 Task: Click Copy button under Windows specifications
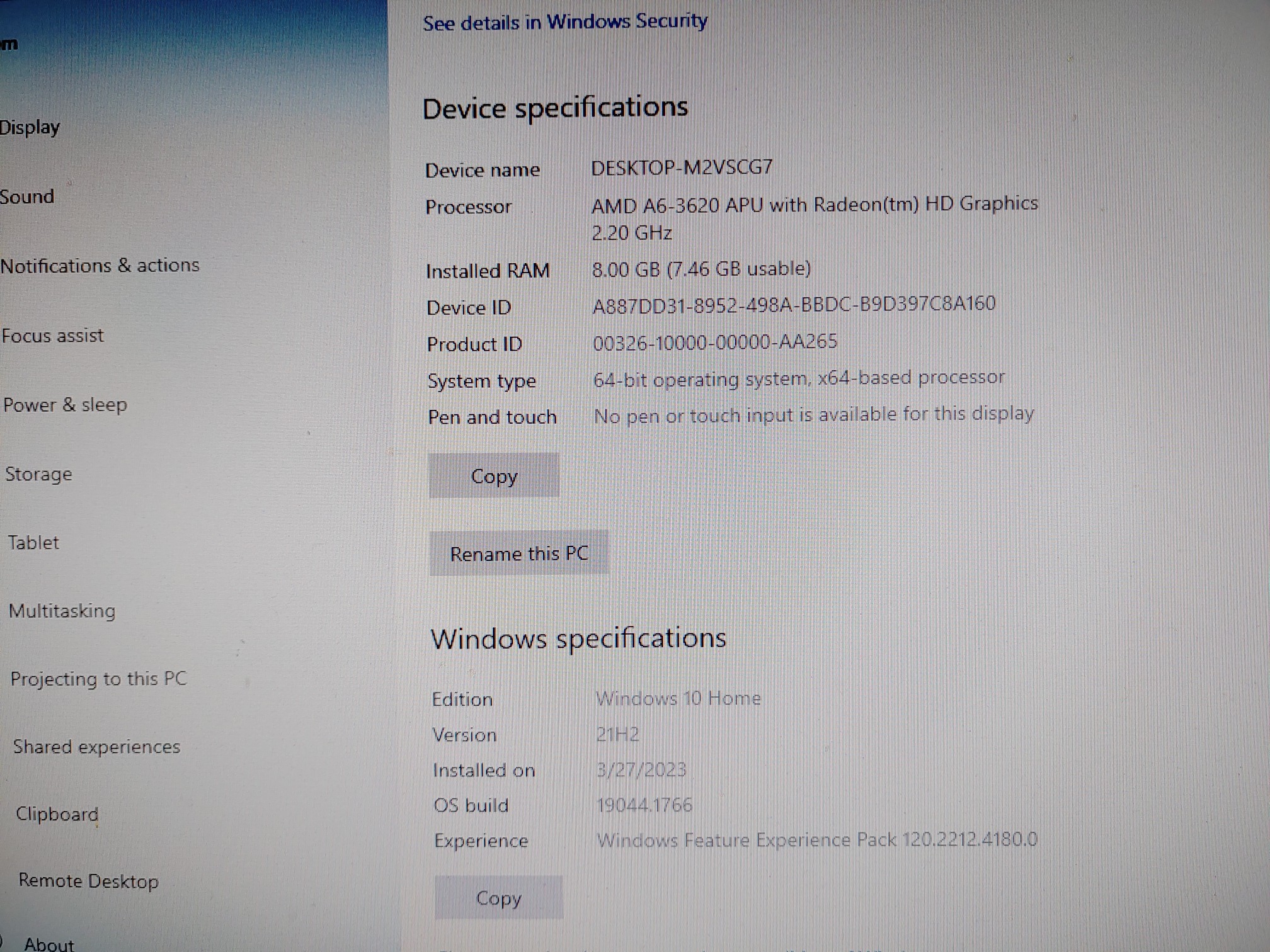coord(498,897)
